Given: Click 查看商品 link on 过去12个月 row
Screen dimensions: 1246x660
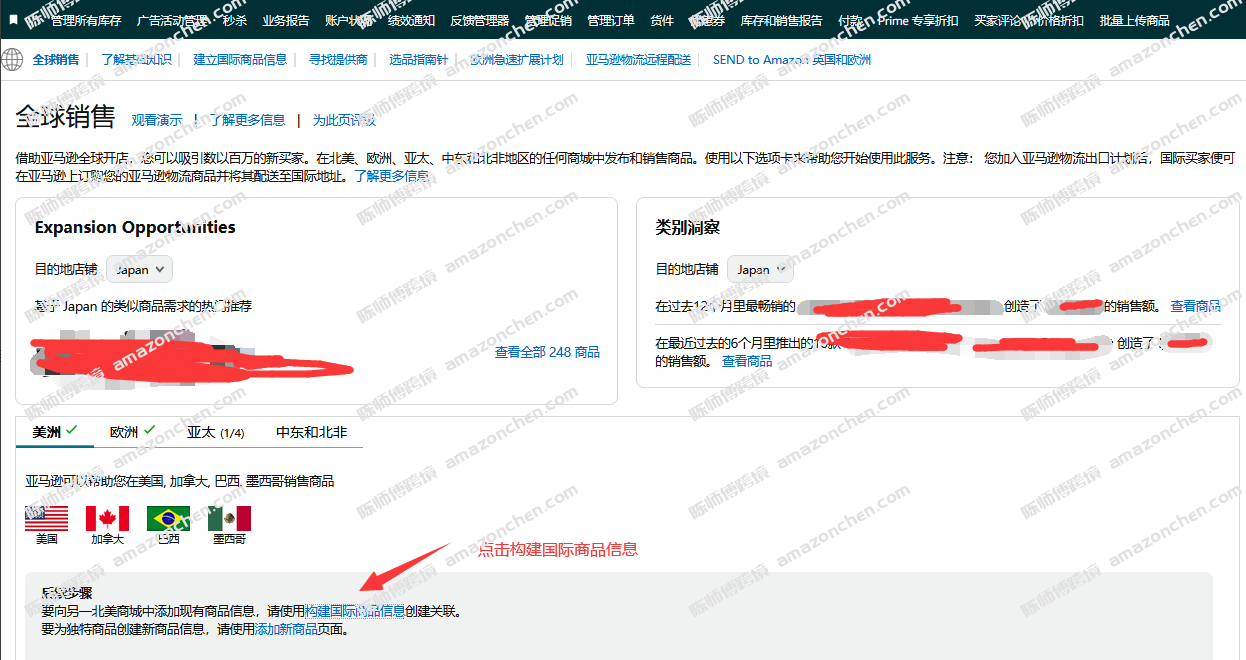Looking at the screenshot, I should click(1196, 306).
